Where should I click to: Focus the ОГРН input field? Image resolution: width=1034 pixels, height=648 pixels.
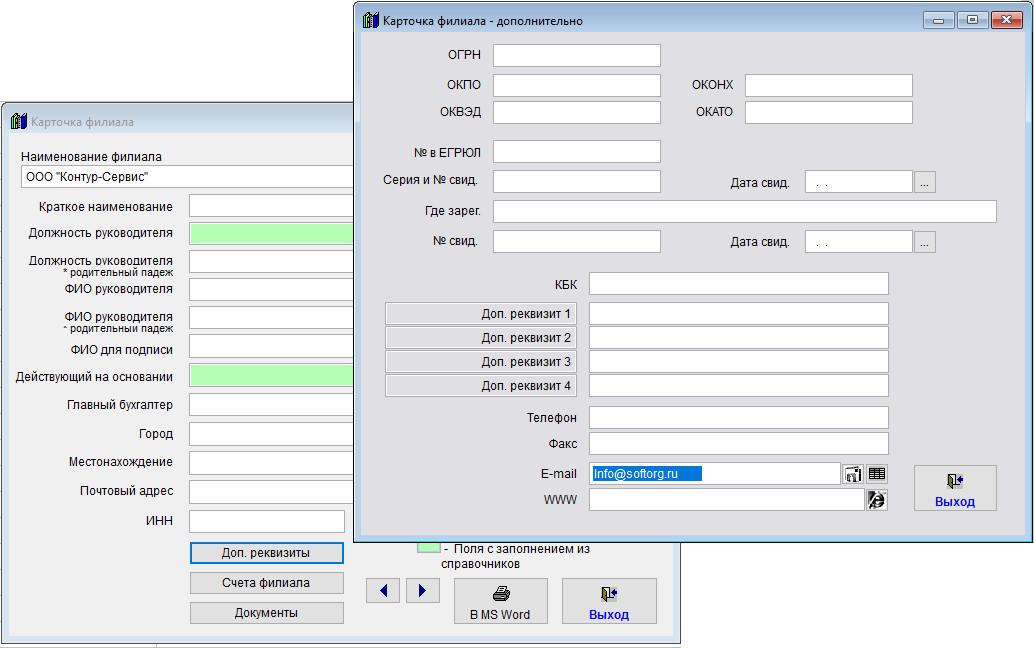[x=577, y=55]
